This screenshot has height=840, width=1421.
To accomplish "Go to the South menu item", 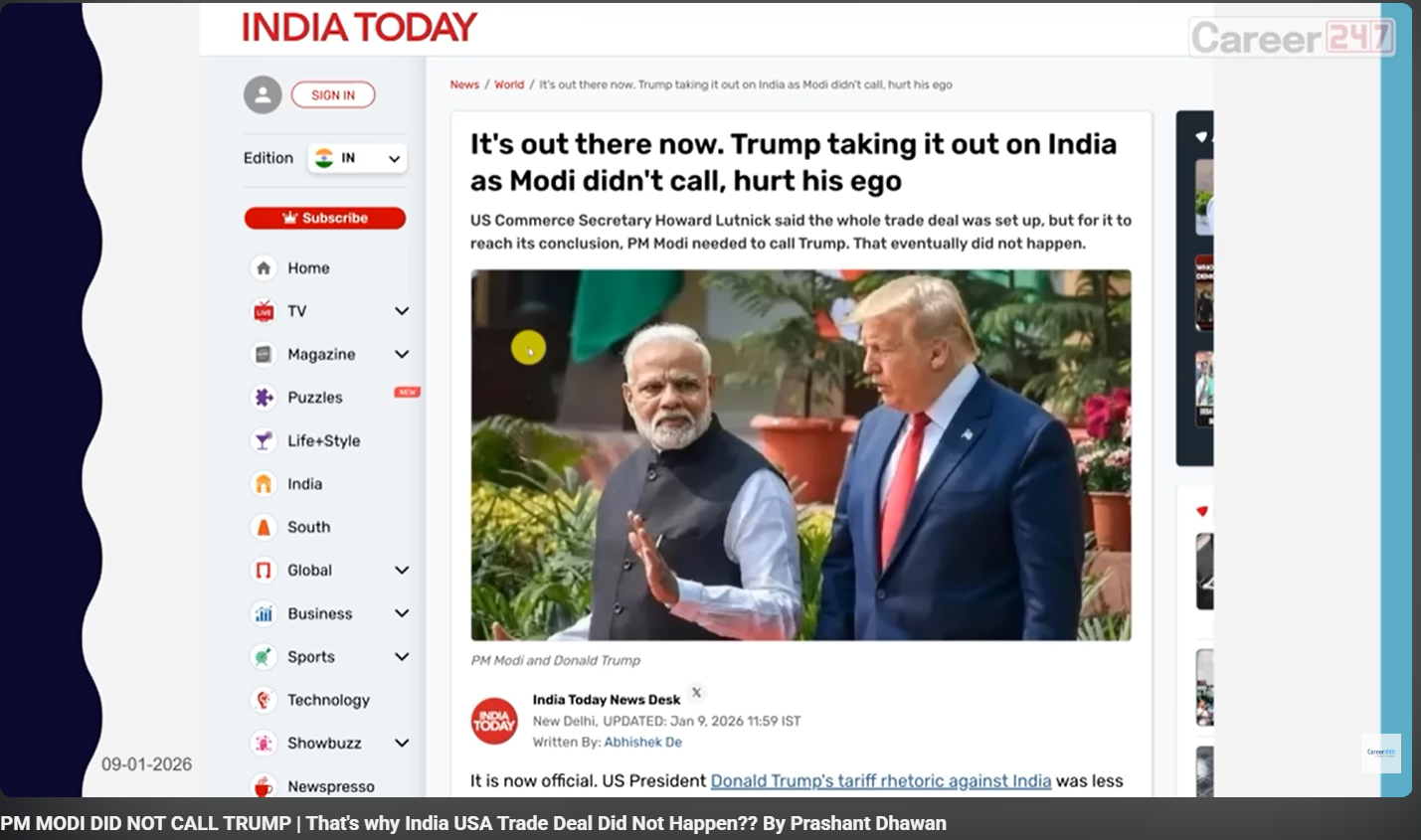I will (308, 527).
